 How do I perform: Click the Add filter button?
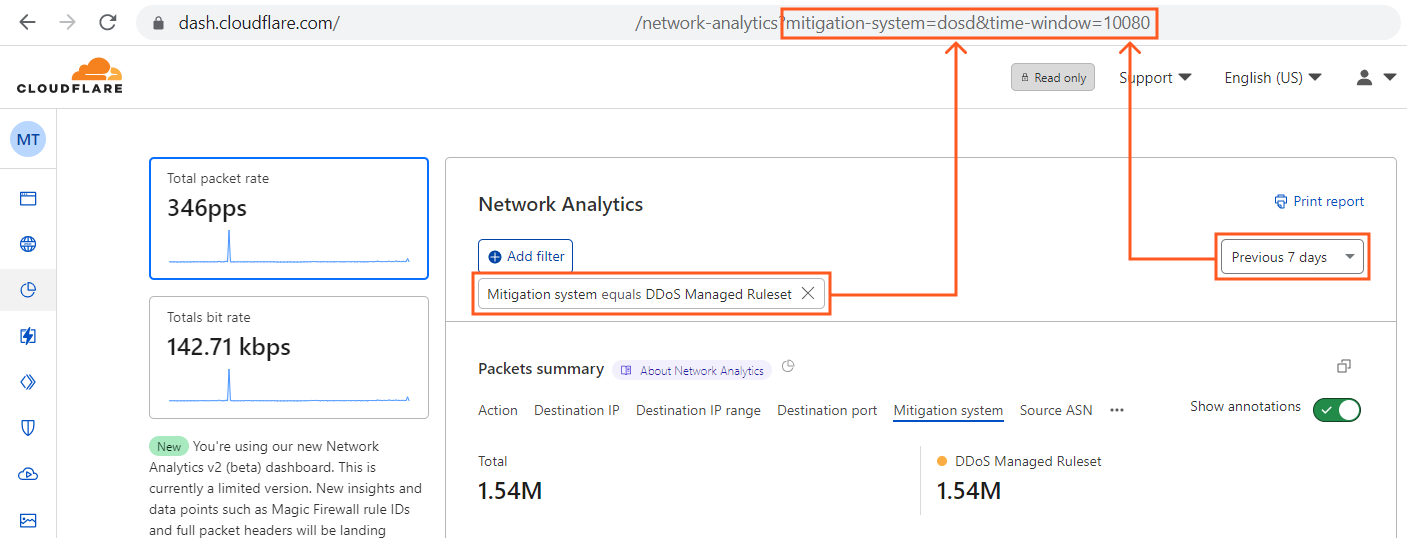[x=525, y=256]
